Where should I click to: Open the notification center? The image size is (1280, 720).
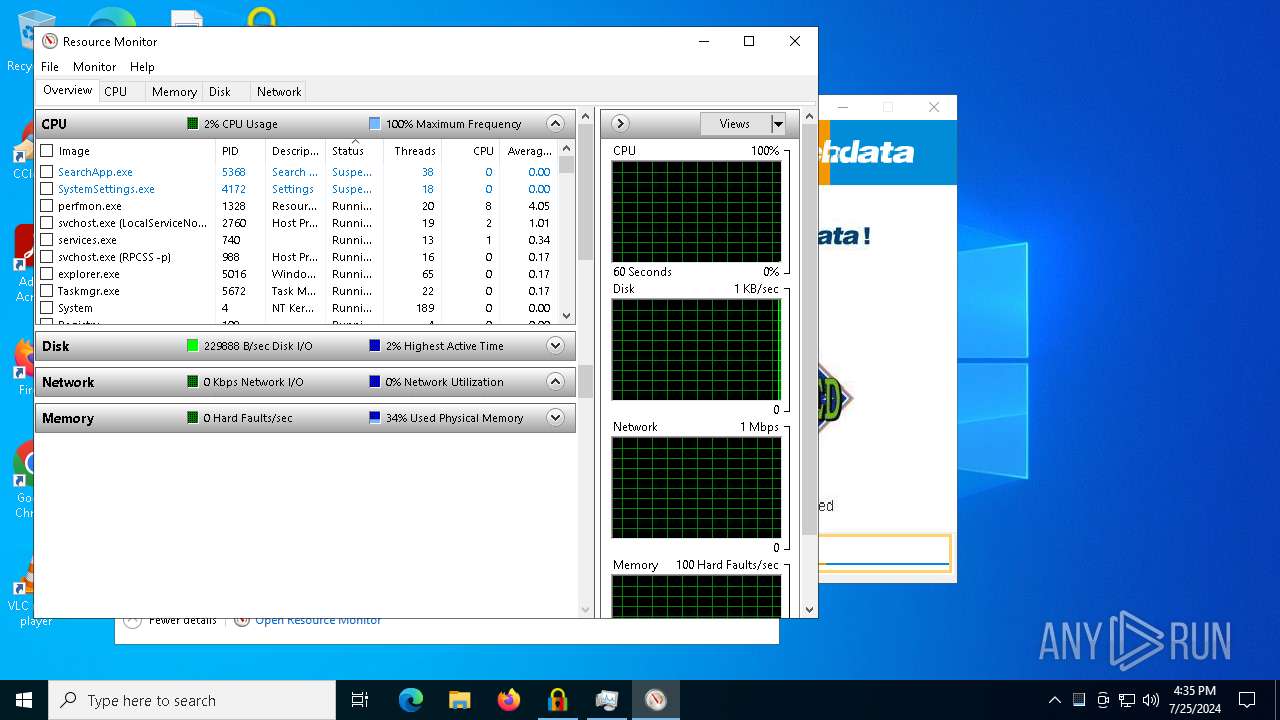coord(1247,700)
